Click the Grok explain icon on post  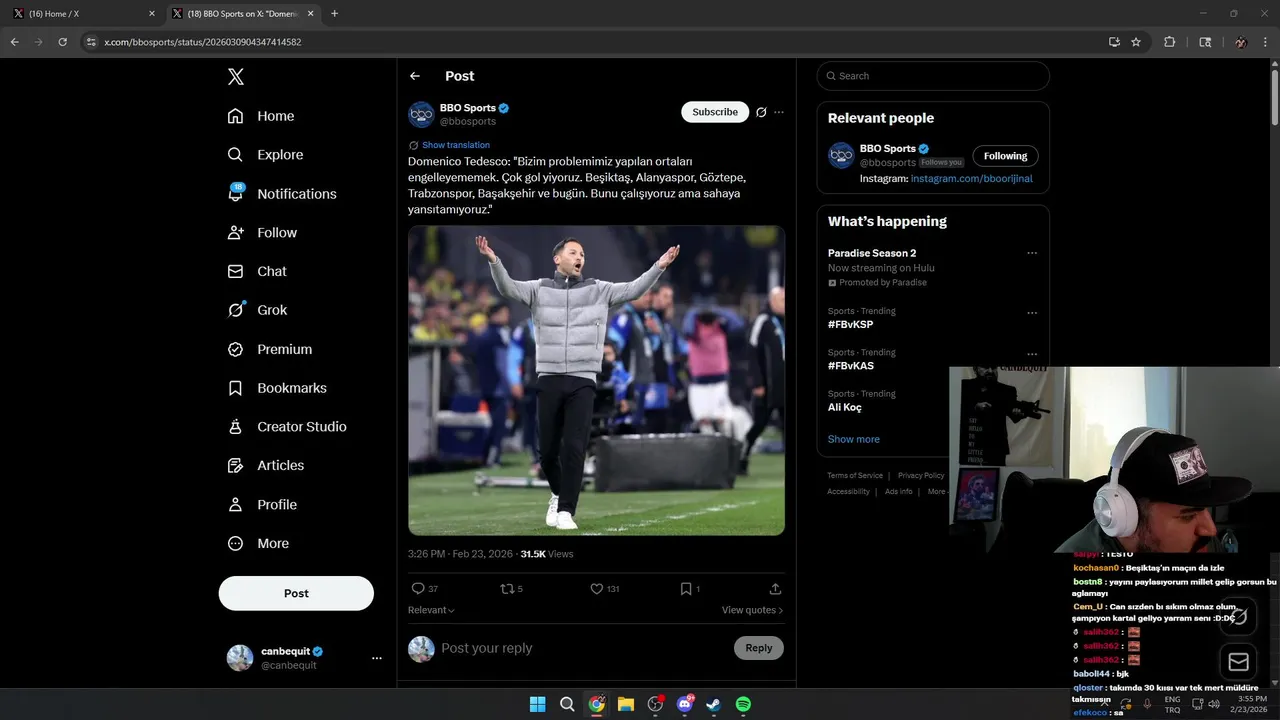[x=761, y=112]
